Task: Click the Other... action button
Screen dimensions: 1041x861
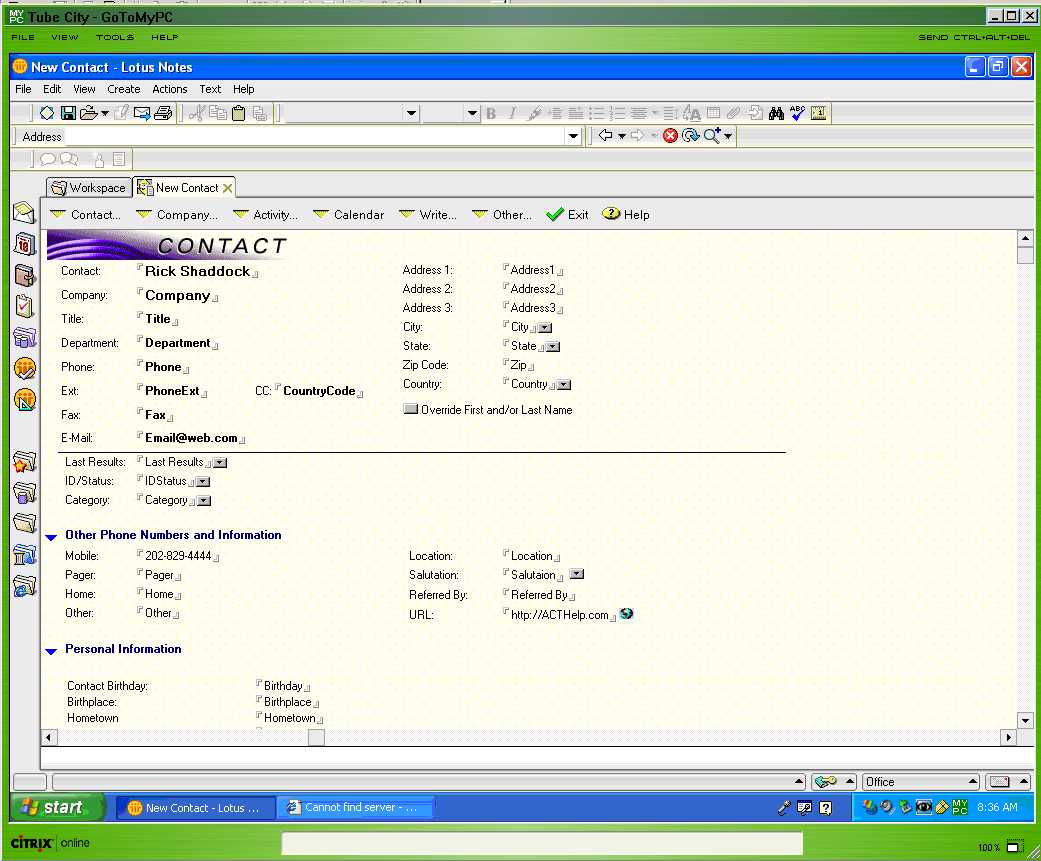Action: click(502, 214)
